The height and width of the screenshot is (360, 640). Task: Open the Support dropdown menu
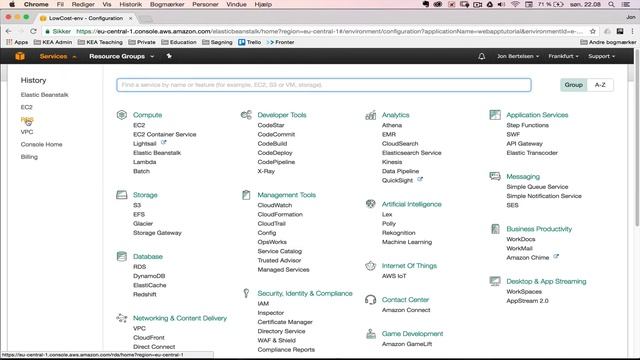point(601,56)
